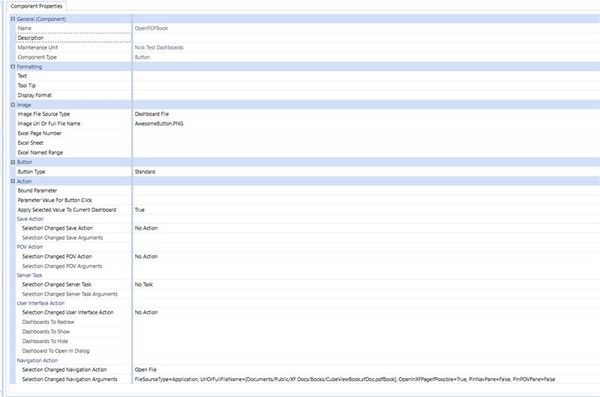Screen dimensions: 600x397
Task: Click the Component Type value Button
Action: (142, 57)
